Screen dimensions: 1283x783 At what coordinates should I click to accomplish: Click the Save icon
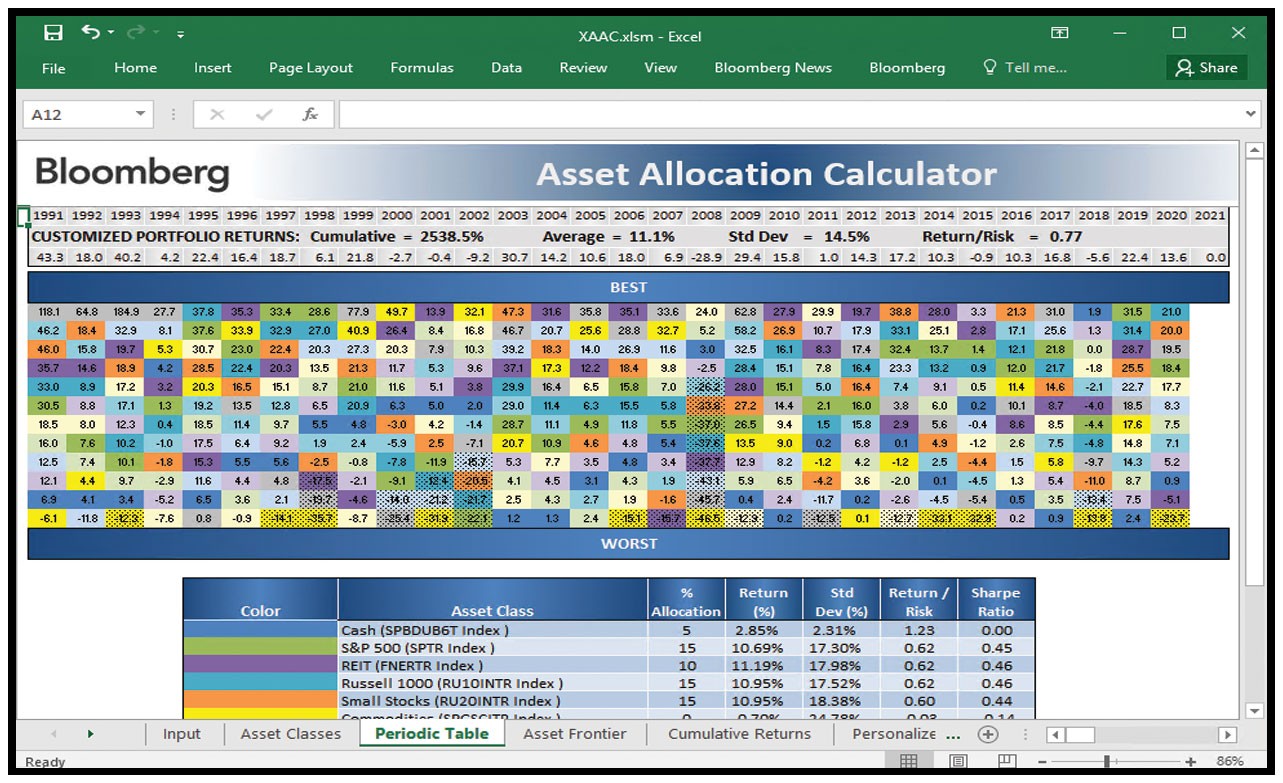(54, 33)
